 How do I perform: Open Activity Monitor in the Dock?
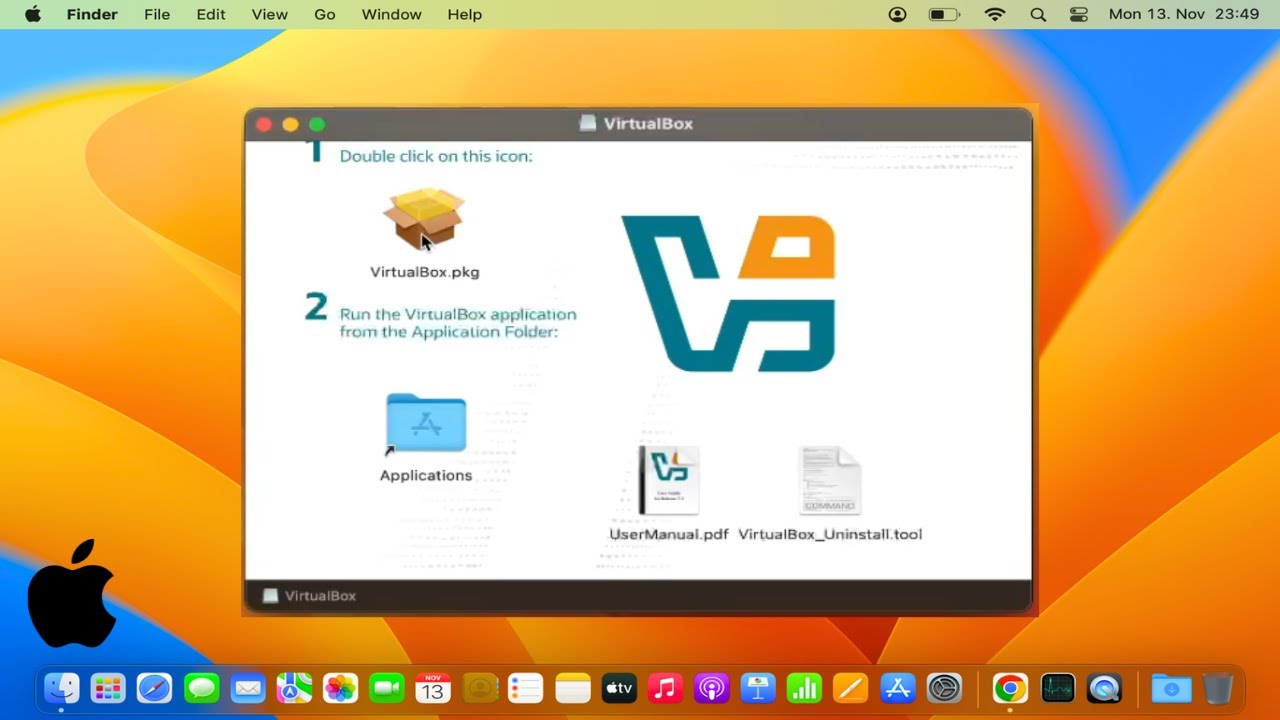[x=1057, y=689]
